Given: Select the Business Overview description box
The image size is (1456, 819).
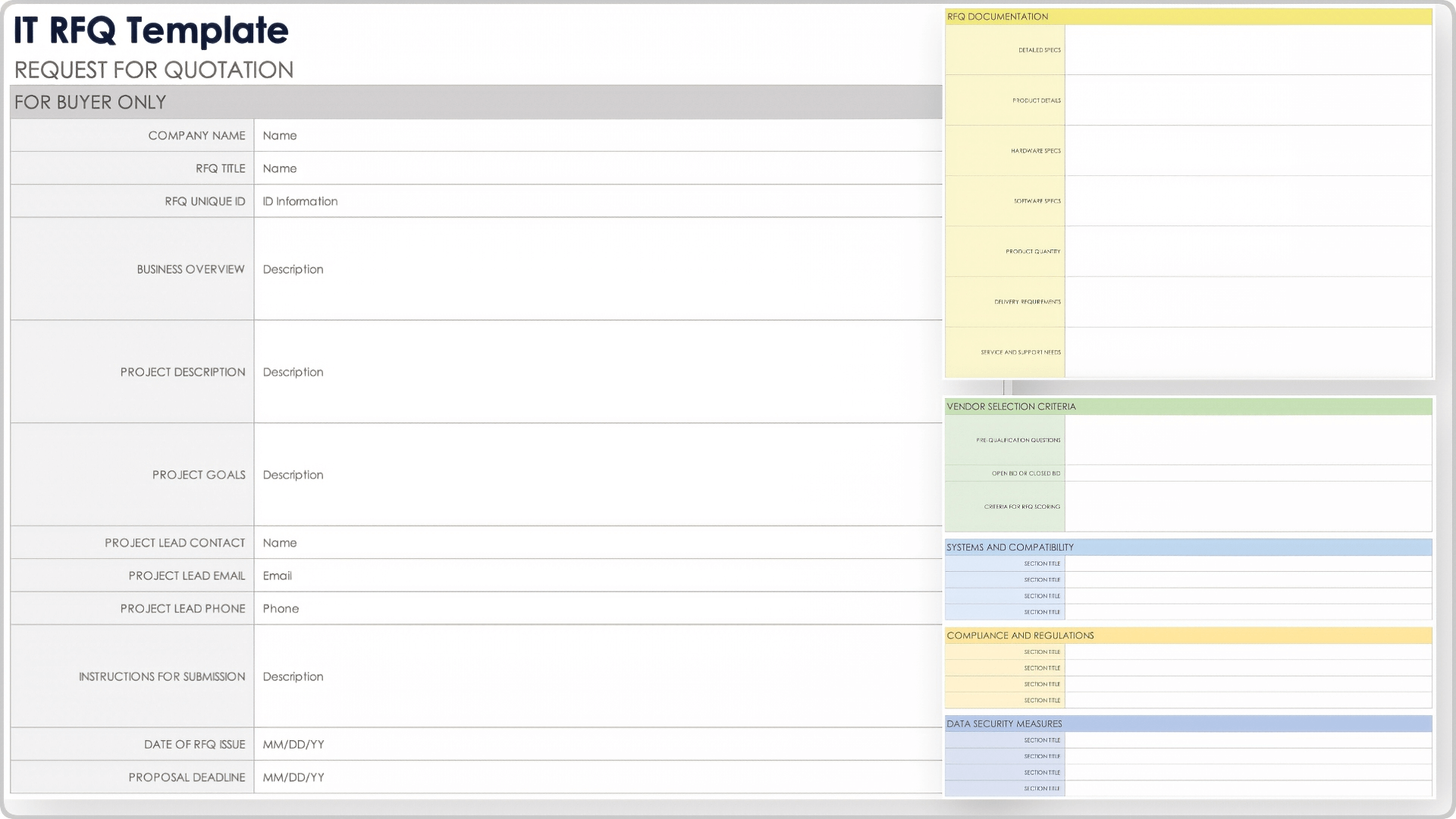Looking at the screenshot, I should (598, 269).
